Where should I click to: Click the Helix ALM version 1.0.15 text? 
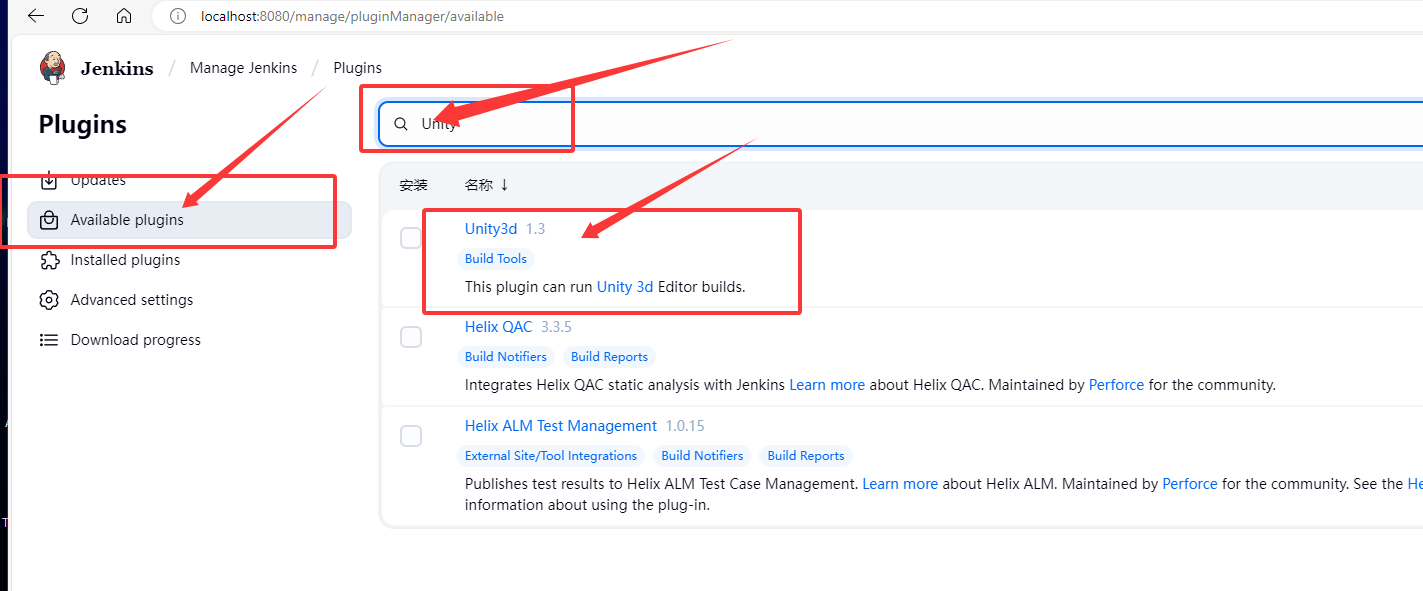tap(685, 426)
